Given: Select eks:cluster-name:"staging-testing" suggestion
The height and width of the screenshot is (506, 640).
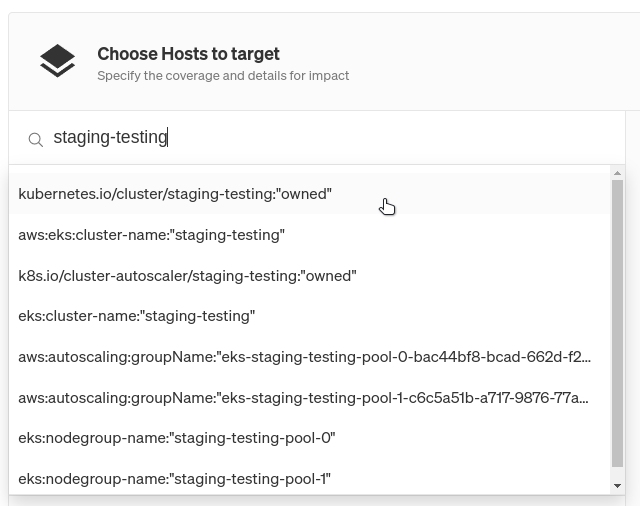Looking at the screenshot, I should [309, 316].
